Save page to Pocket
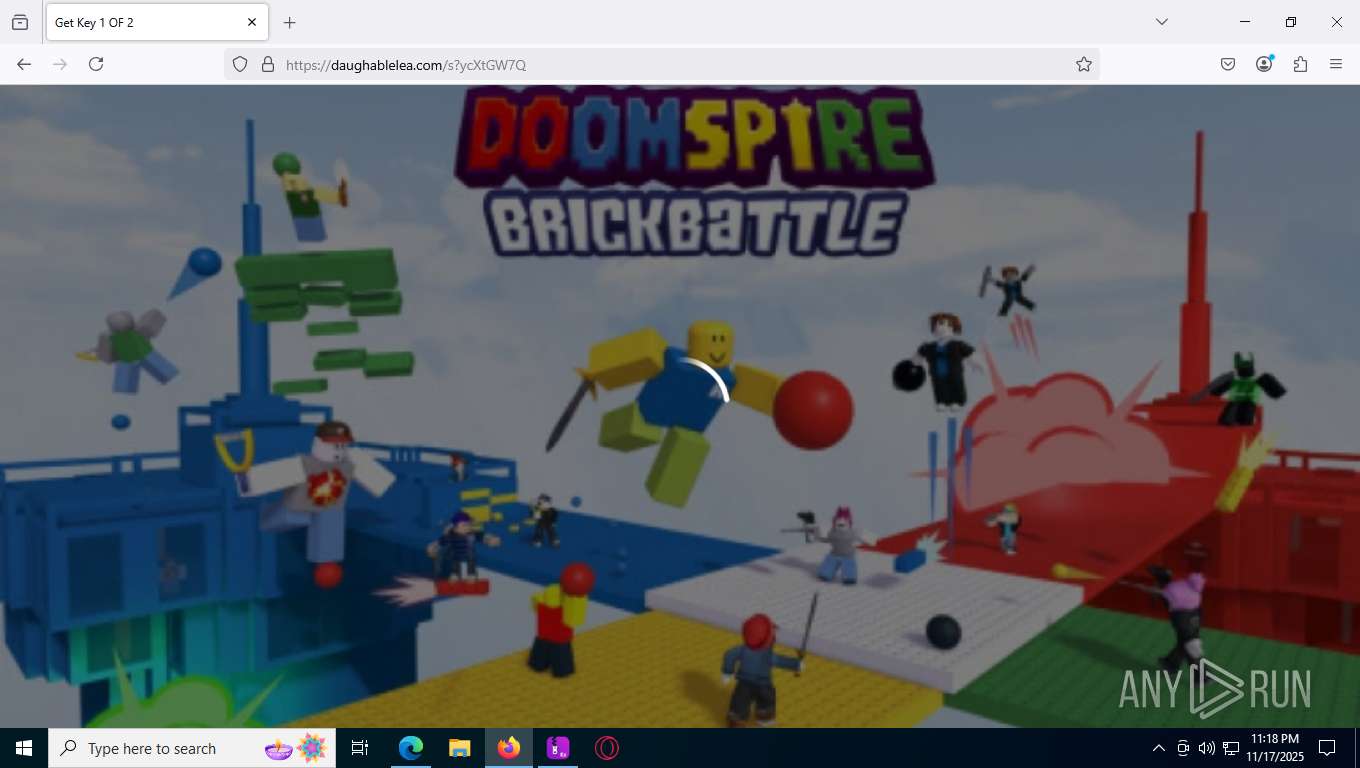Viewport: 1360px width, 768px height. pyautogui.click(x=1228, y=64)
